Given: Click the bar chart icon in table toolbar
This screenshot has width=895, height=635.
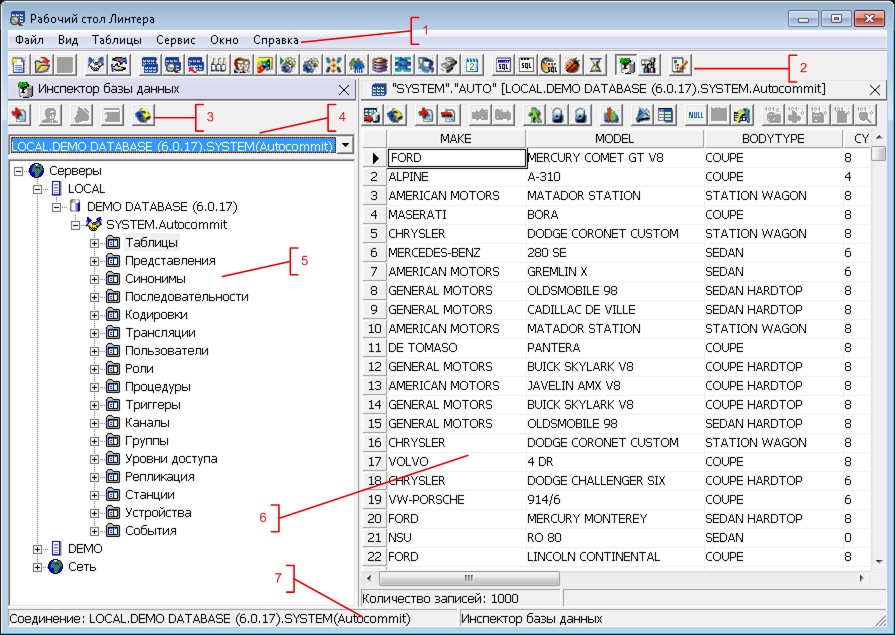Looking at the screenshot, I should click(x=611, y=115).
